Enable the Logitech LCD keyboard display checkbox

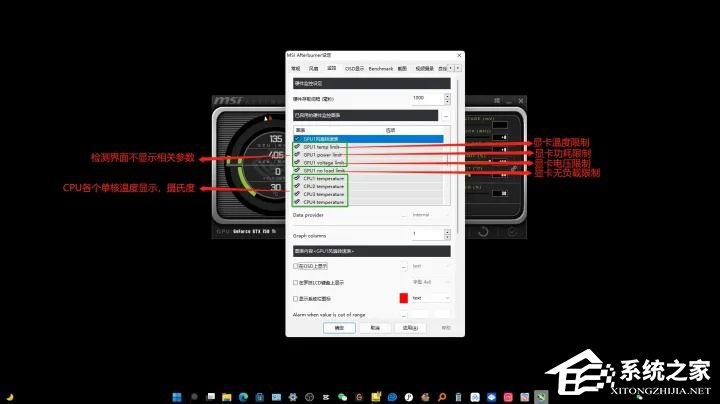tap(296, 282)
